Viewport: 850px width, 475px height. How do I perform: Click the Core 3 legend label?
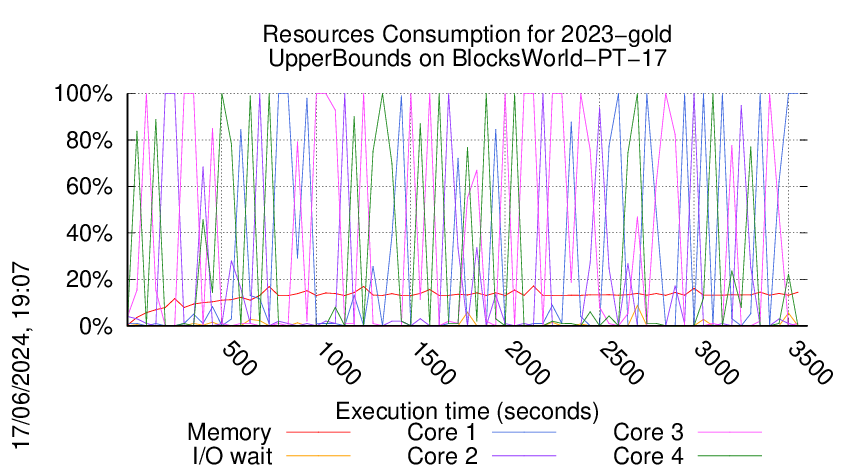(648, 433)
